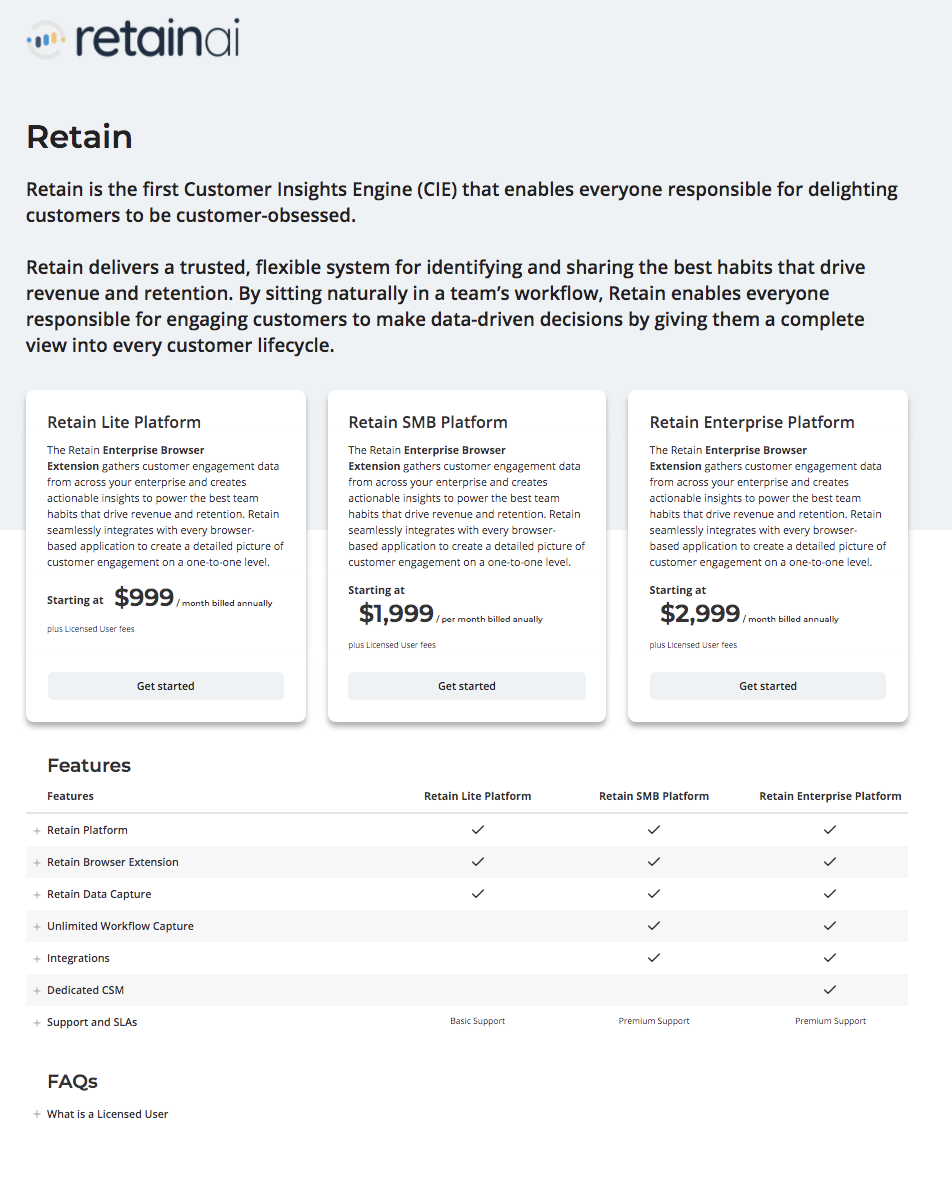Click the retain.ai logo
Screen dimensions: 952x1184
(x=133, y=41)
